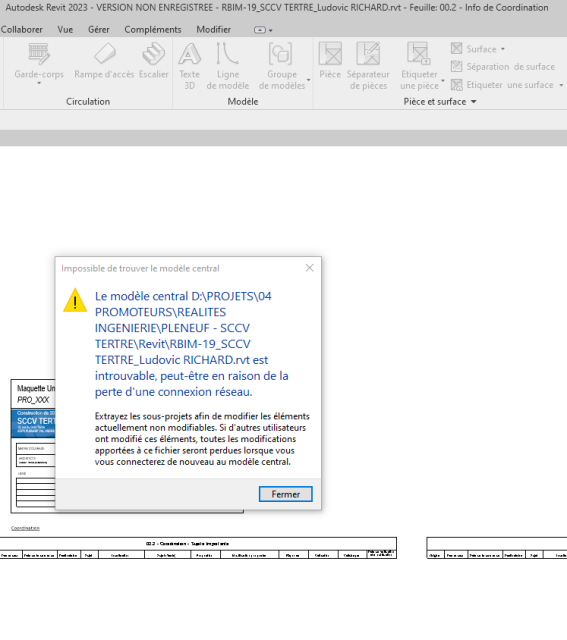This screenshot has height=640, width=567.
Task: Select the Rampe d'accès tool
Action: point(104,61)
